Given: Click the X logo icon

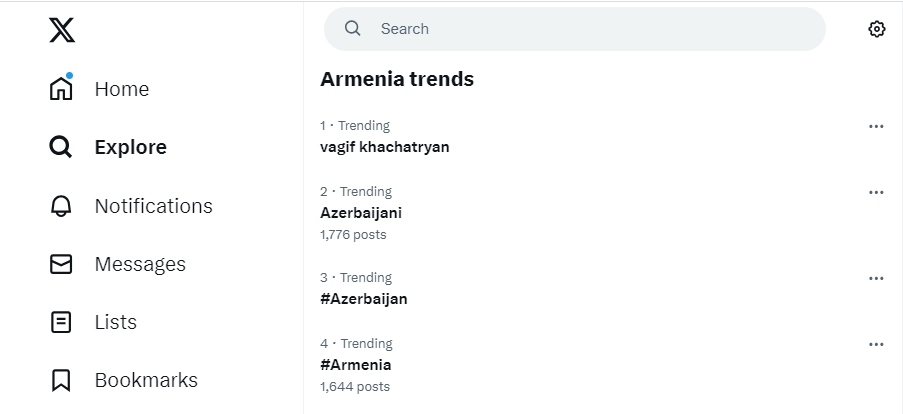Looking at the screenshot, I should click(62, 30).
